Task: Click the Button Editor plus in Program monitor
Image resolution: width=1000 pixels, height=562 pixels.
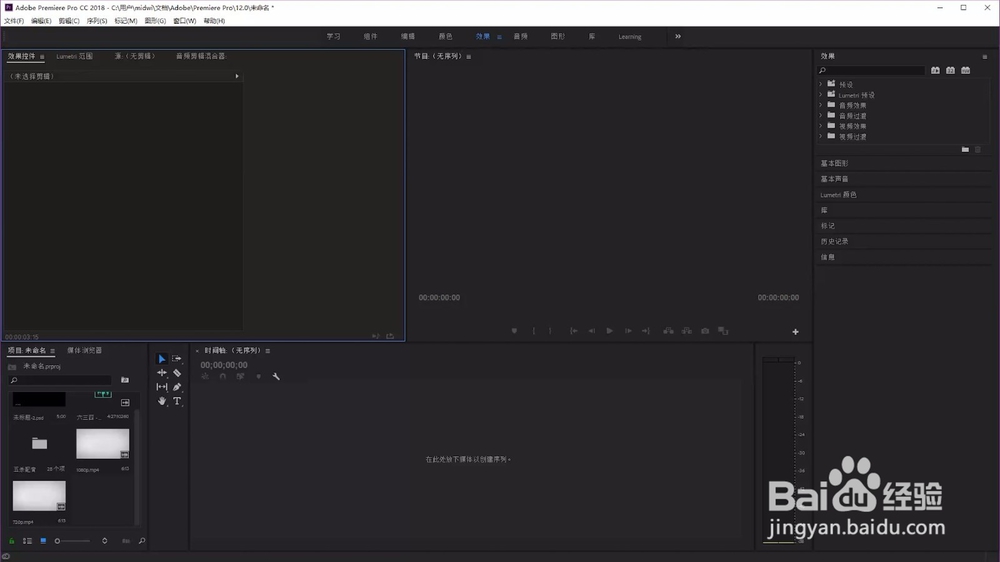Action: [795, 332]
